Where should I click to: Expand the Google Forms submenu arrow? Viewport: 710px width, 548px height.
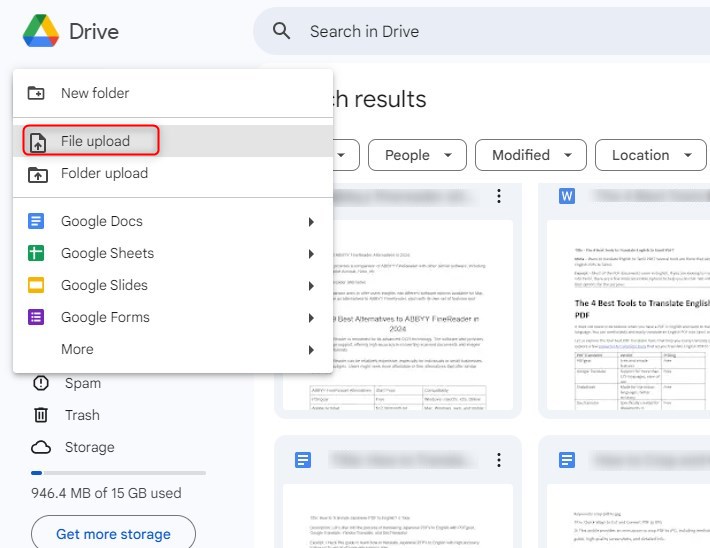pos(311,318)
